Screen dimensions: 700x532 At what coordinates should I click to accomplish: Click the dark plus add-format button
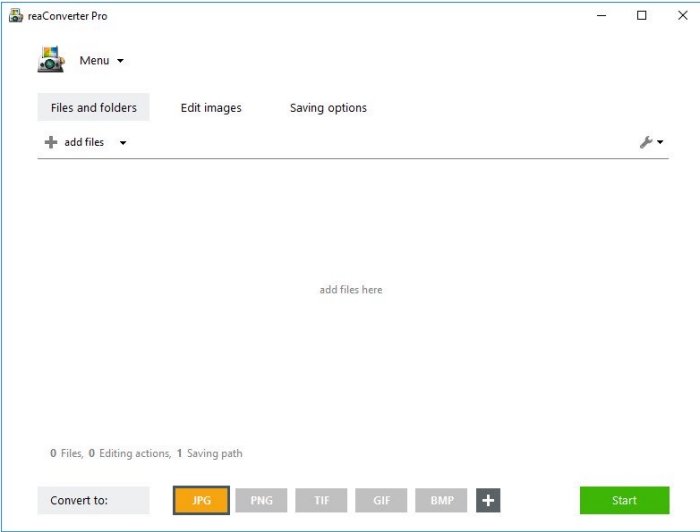488,500
